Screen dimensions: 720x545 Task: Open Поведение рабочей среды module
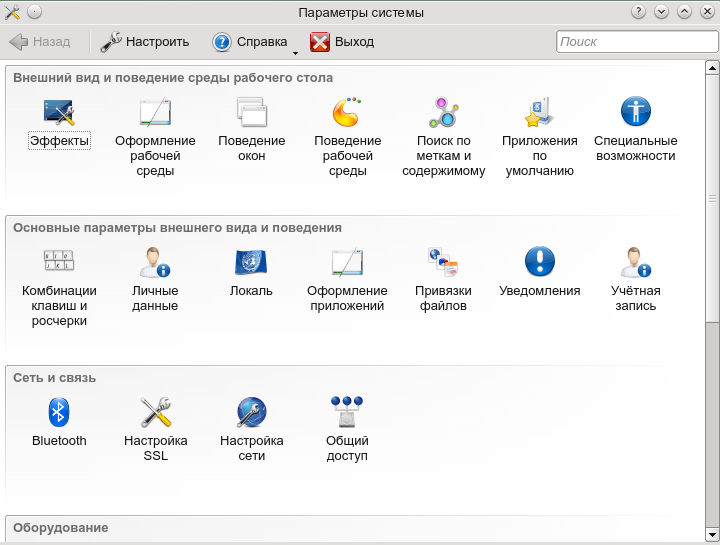[x=348, y=137]
